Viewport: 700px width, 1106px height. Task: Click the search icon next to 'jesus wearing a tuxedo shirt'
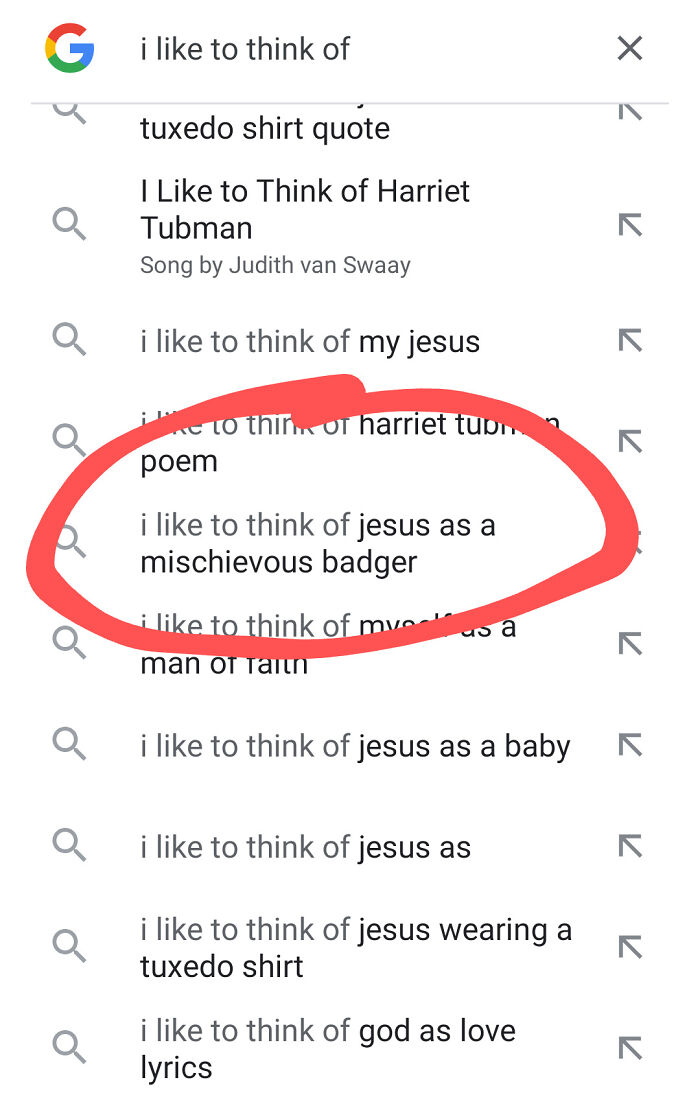tap(69, 946)
